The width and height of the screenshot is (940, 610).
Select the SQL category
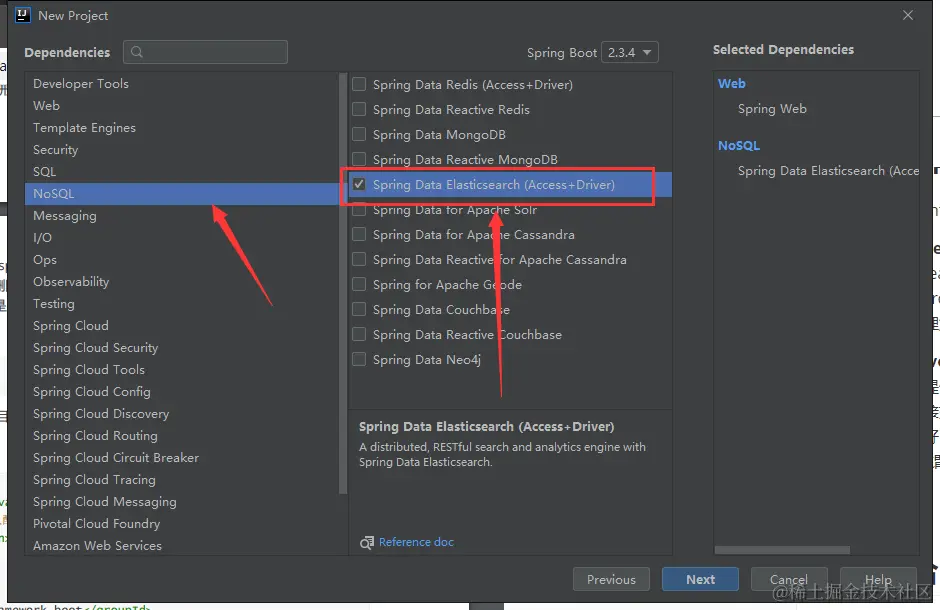click(182, 172)
